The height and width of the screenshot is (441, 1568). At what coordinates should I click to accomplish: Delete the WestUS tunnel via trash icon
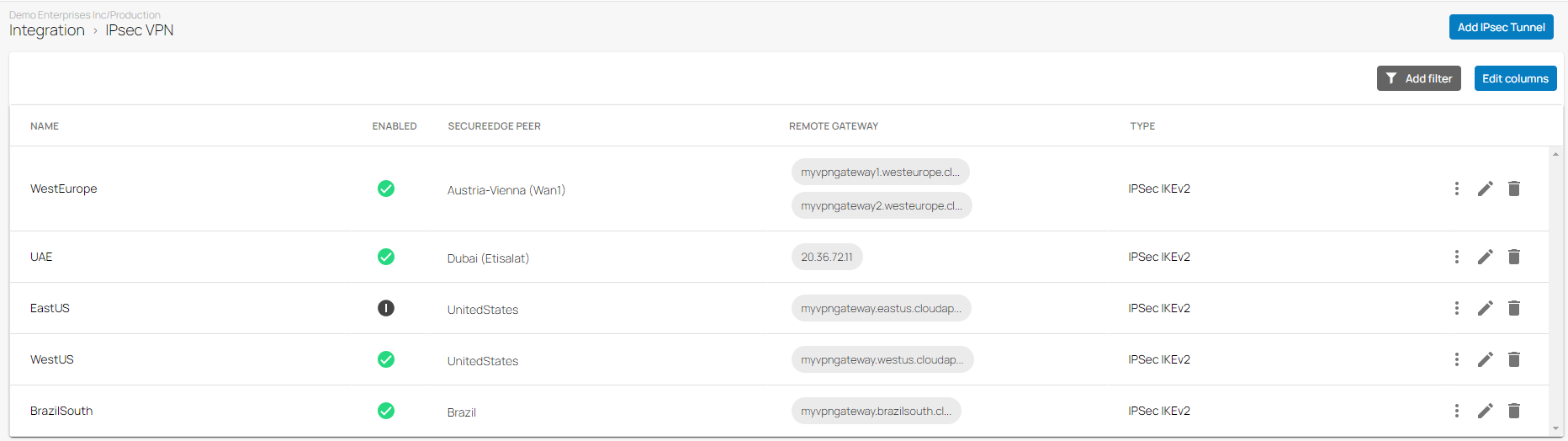[x=1513, y=359]
